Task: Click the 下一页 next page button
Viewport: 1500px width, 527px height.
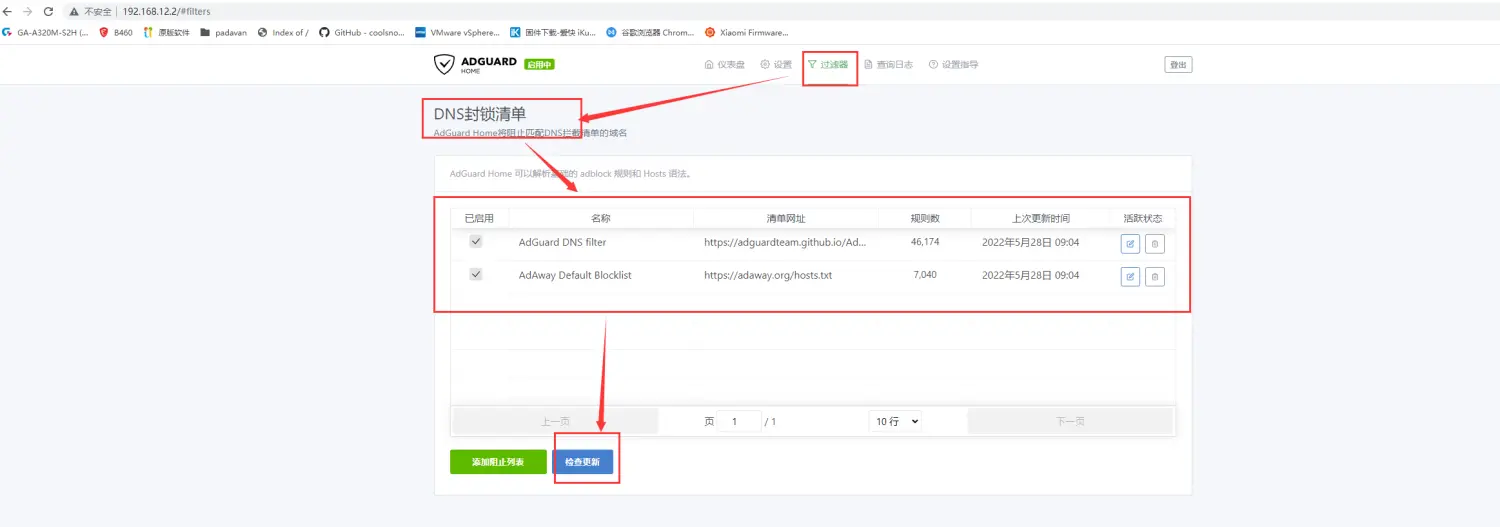Action: [x=1070, y=421]
